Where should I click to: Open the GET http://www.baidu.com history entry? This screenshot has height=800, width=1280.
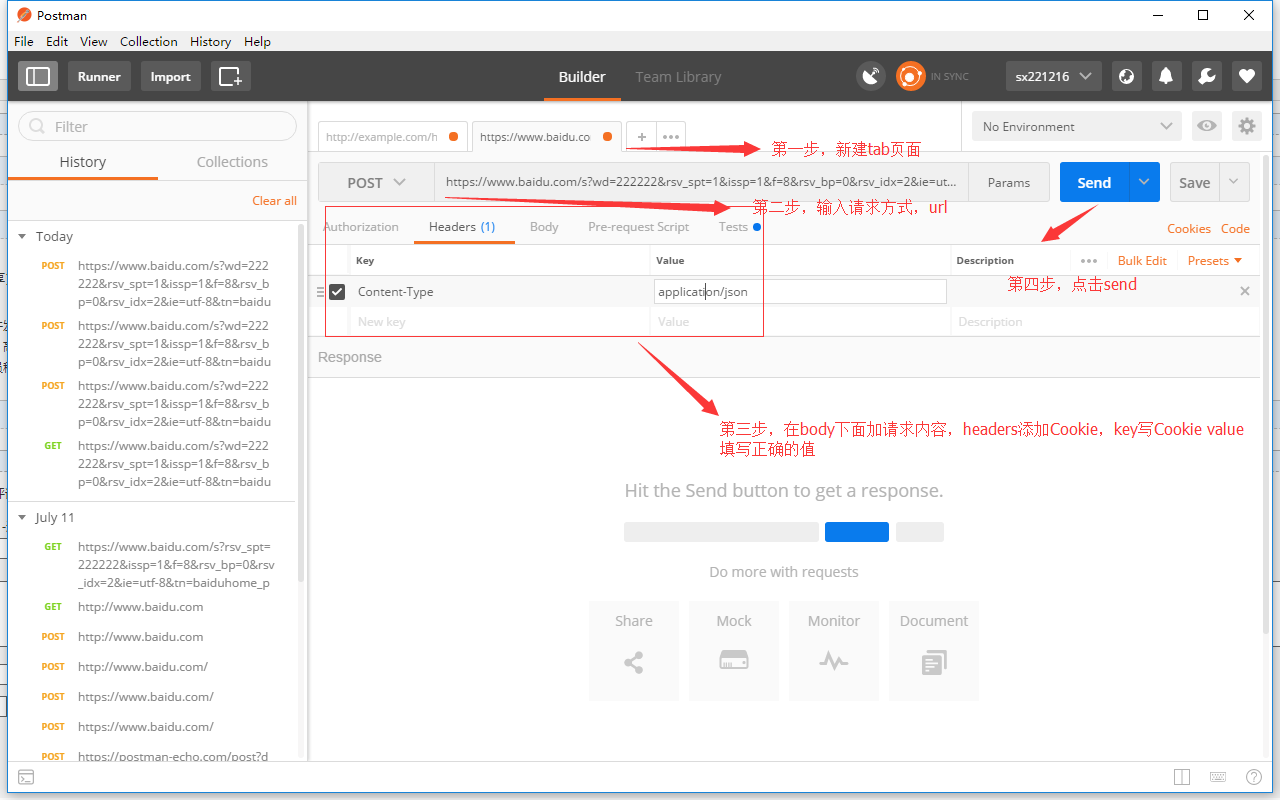[156, 607]
